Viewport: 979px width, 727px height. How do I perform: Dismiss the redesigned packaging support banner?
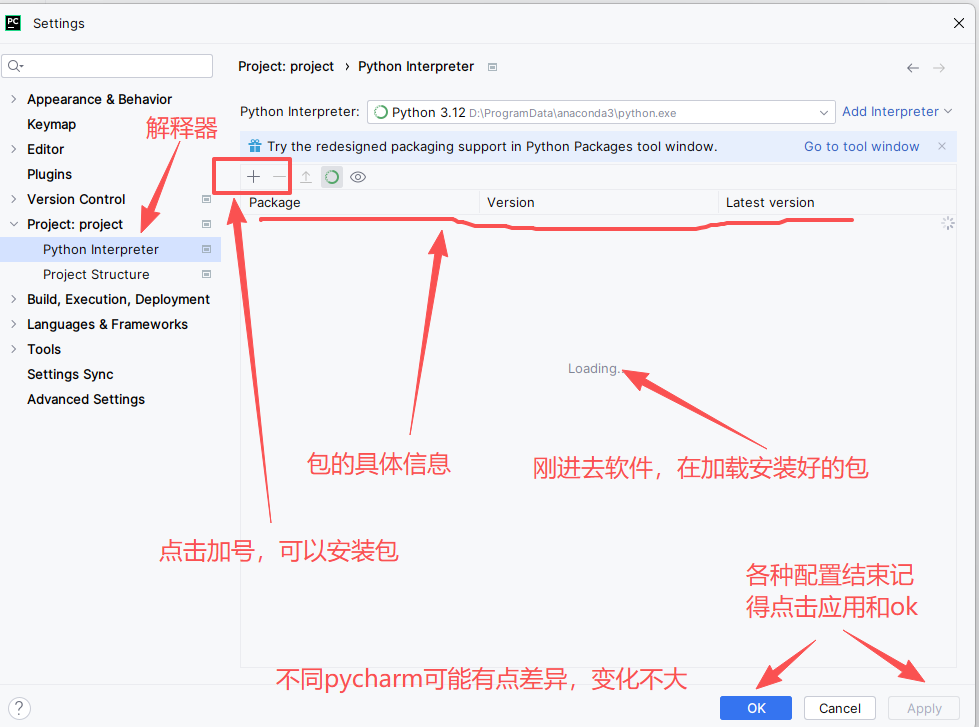coord(942,146)
